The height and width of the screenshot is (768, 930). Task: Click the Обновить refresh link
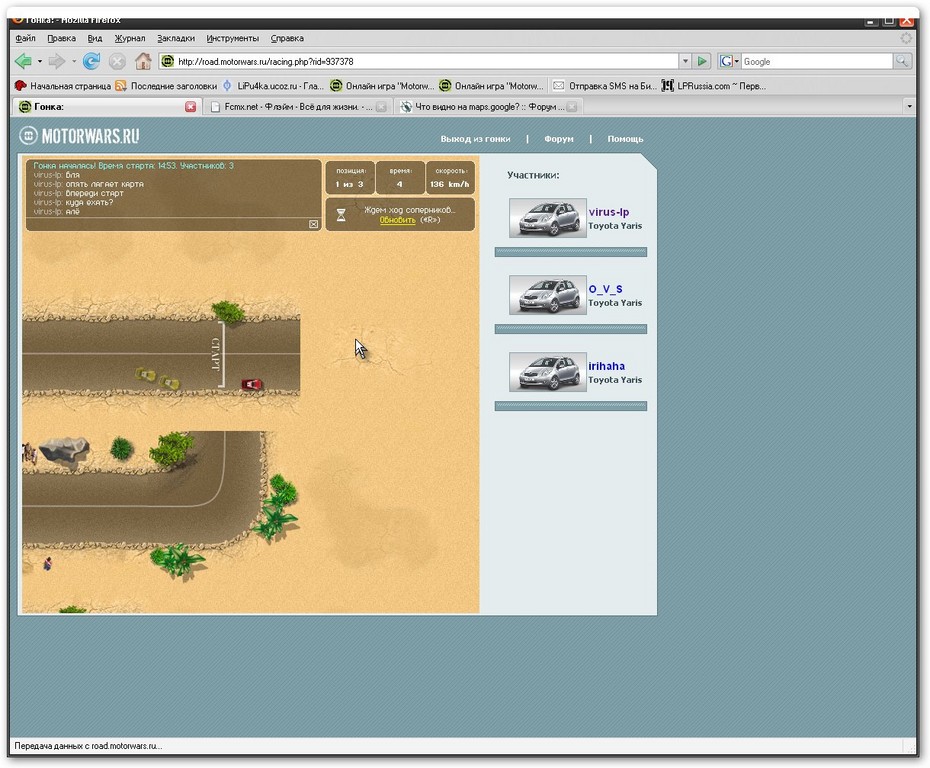(397, 219)
